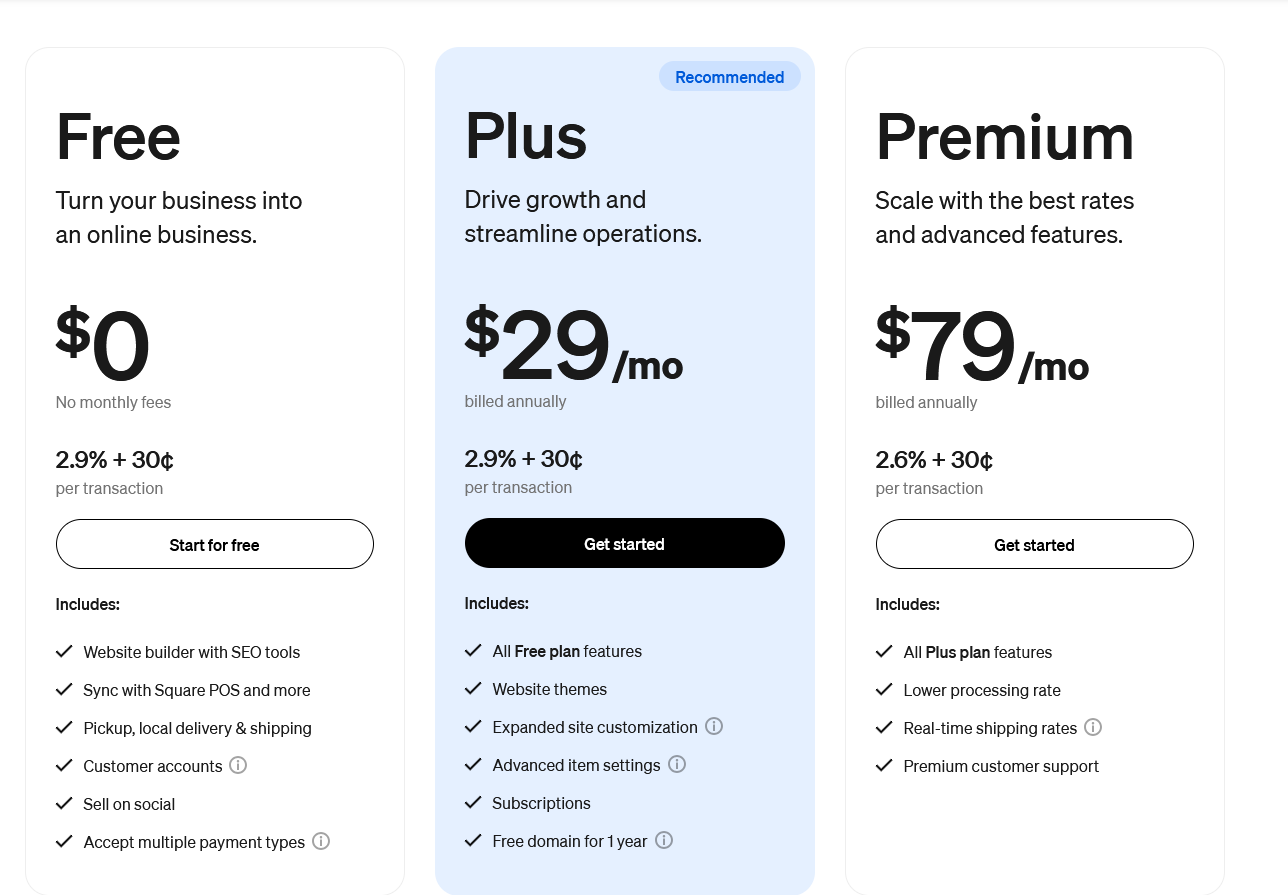This screenshot has width=1288, height=895.
Task: Click the All Plus plan features text
Action: (x=978, y=652)
